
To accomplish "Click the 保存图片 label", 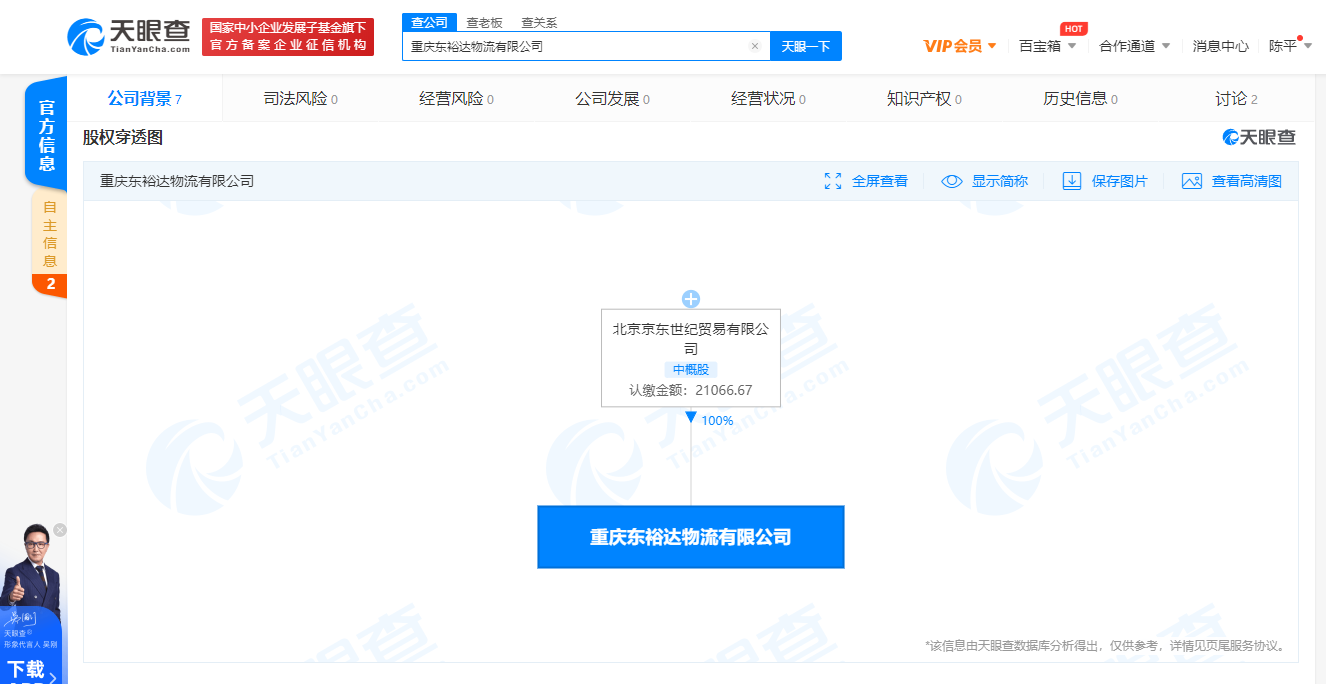I will coord(1120,181).
